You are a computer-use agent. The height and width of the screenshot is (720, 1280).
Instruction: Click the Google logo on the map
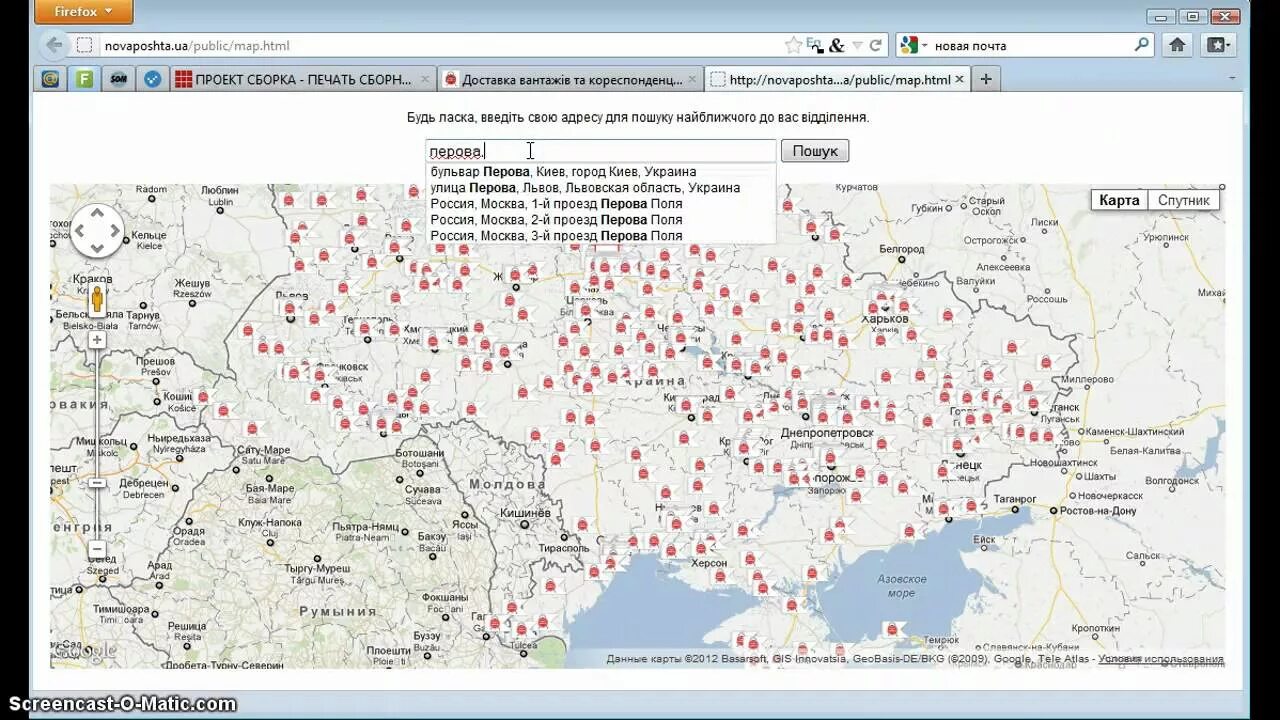87,651
